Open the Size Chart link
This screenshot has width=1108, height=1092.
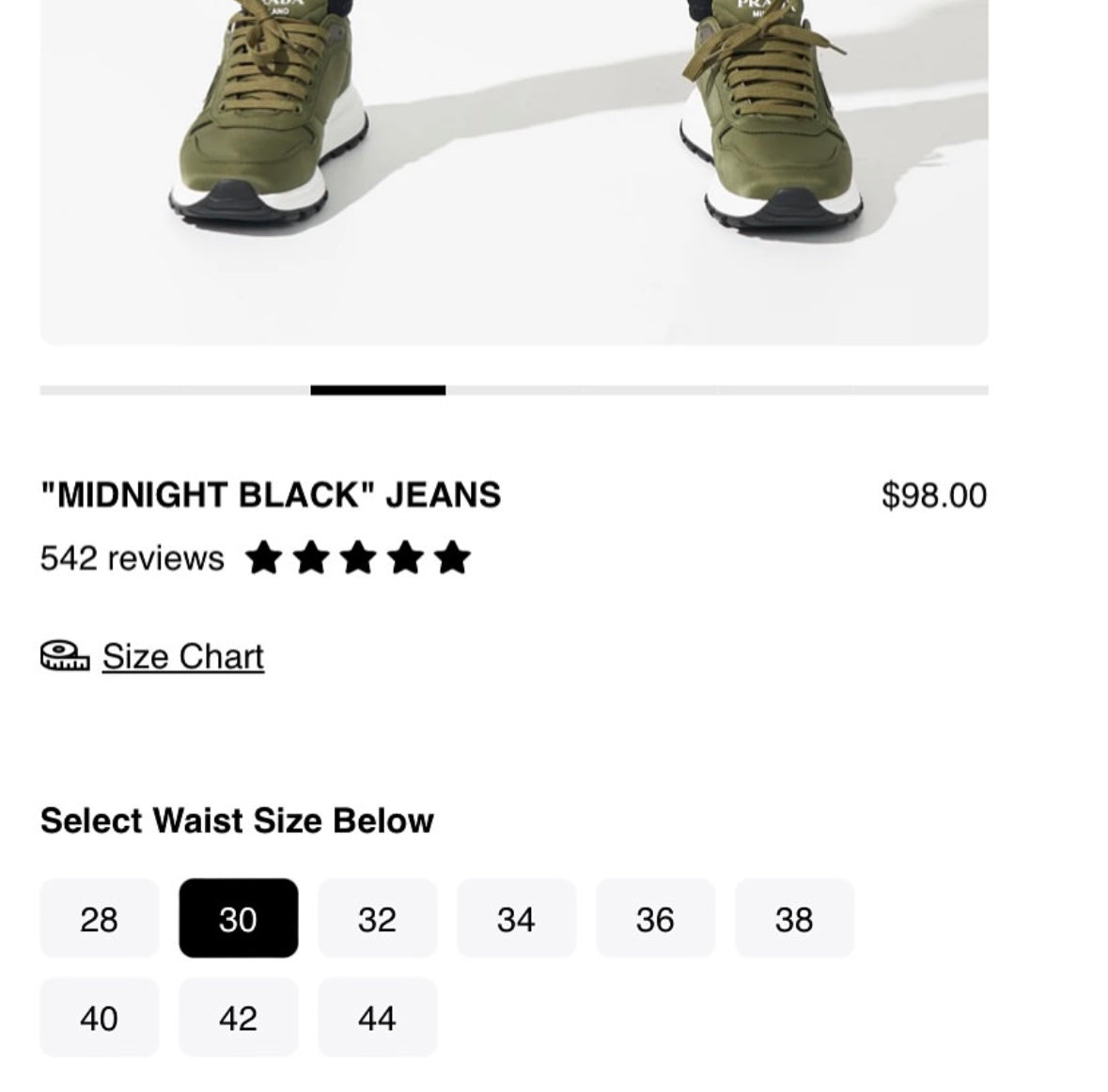[183, 656]
